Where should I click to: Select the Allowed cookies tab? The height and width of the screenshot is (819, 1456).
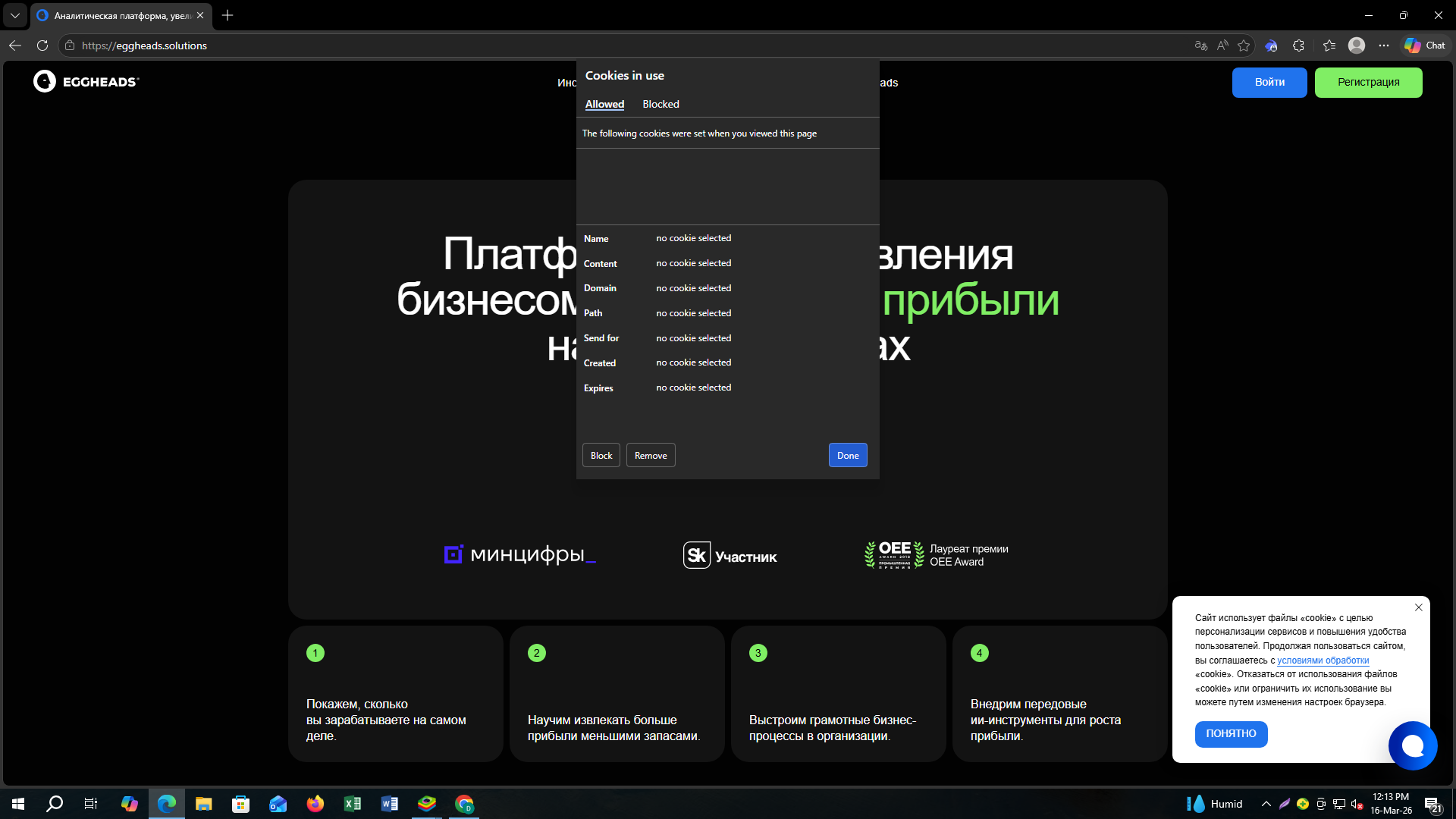tap(604, 104)
